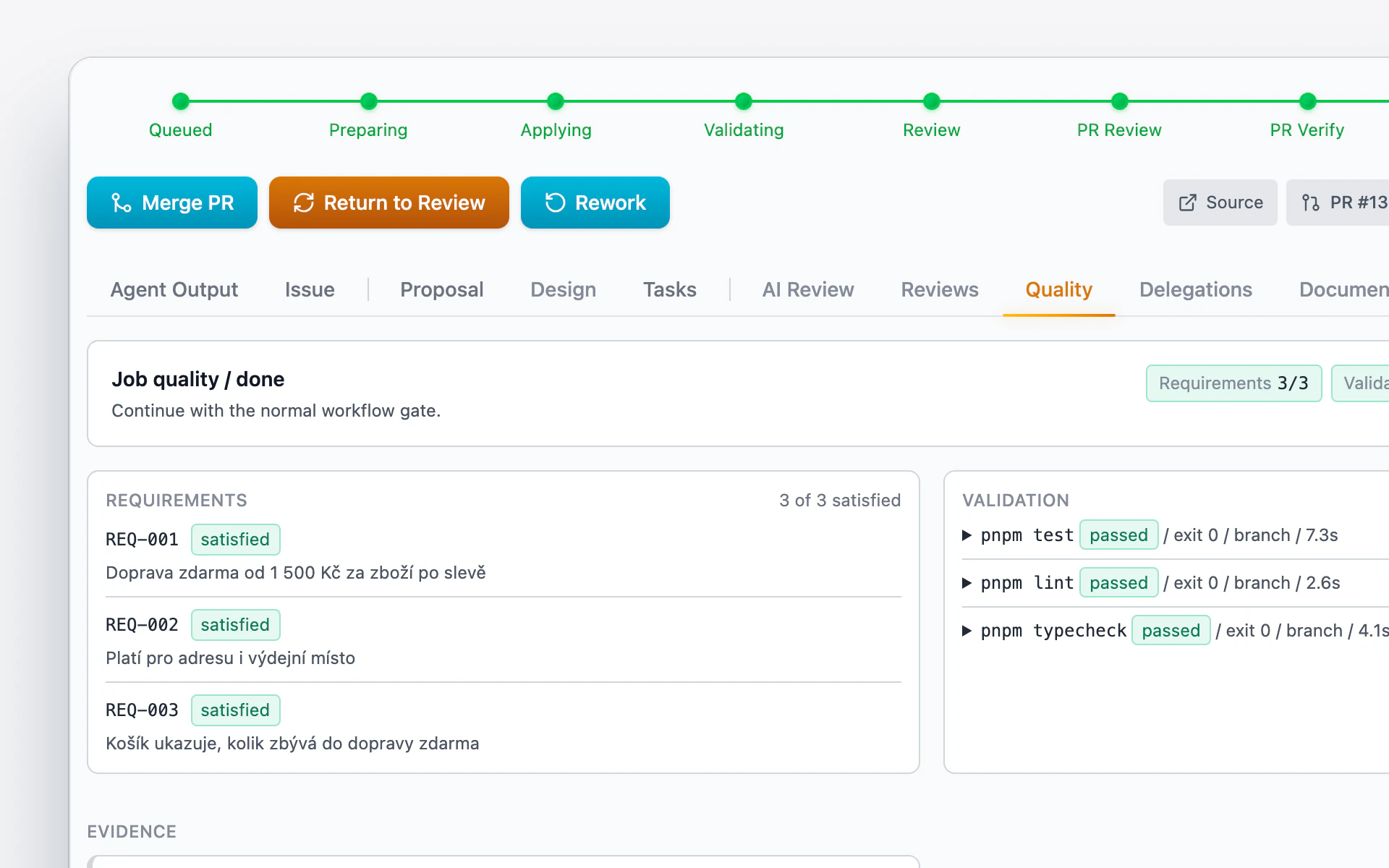Click the Applying step marker
The width and height of the screenshot is (1389, 868).
click(556, 101)
